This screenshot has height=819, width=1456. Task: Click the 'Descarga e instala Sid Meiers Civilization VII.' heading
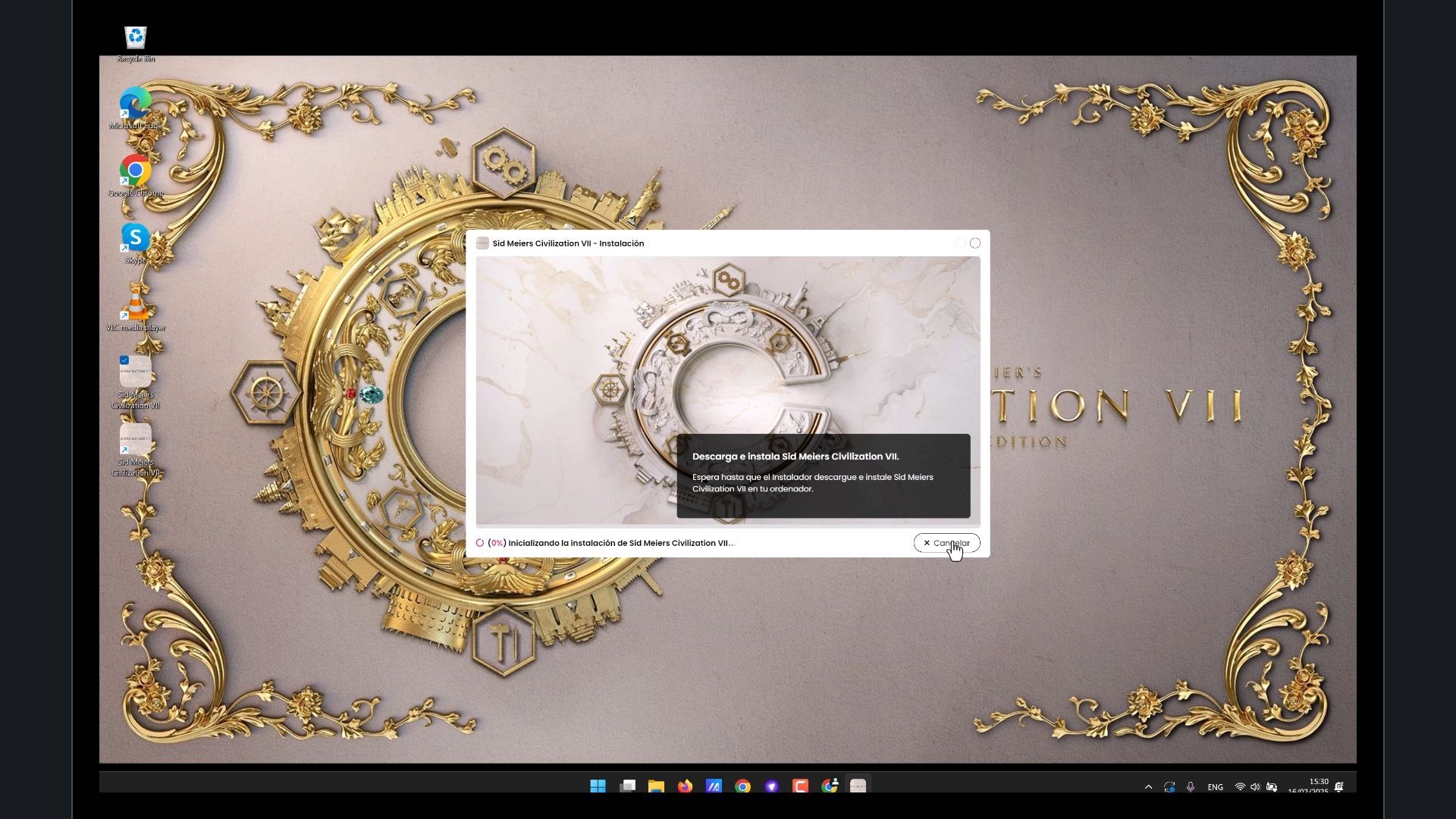(795, 457)
